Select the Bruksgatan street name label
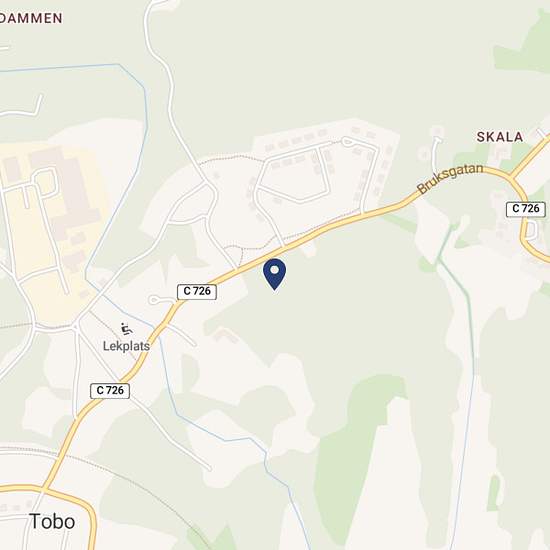 click(451, 178)
